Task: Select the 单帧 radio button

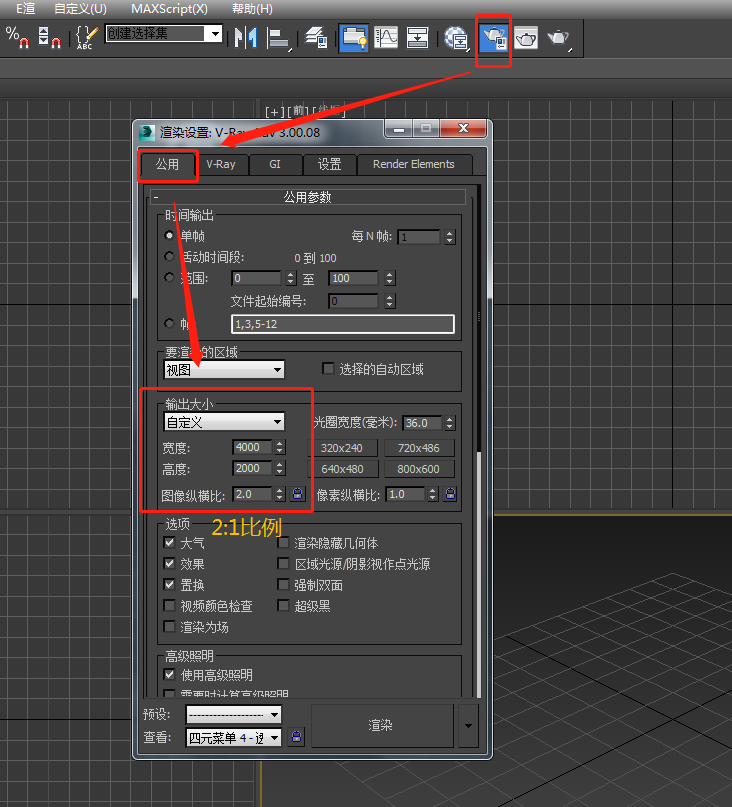Action: [x=169, y=235]
